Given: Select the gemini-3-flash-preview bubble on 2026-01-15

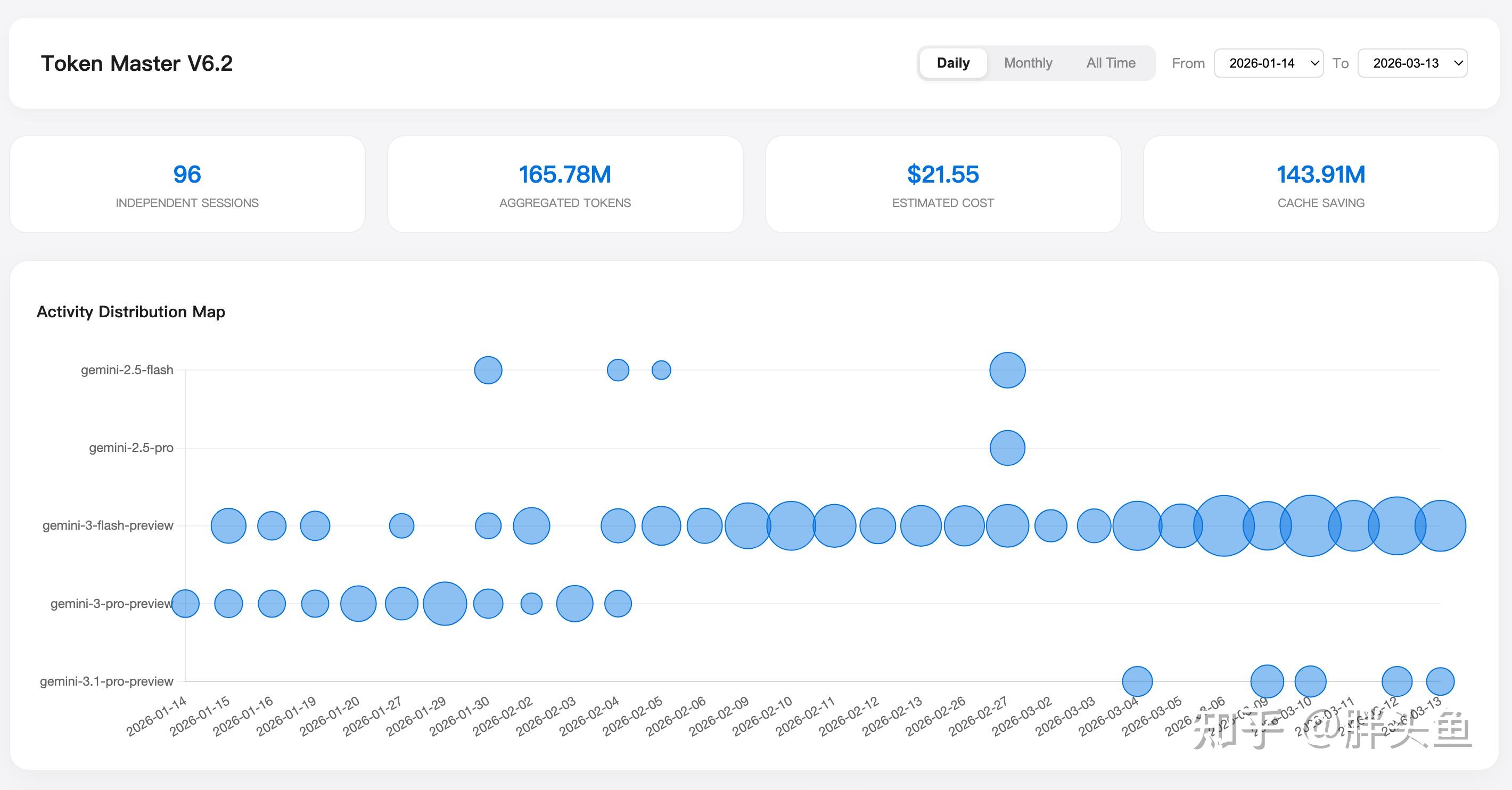Looking at the screenshot, I should point(228,525).
